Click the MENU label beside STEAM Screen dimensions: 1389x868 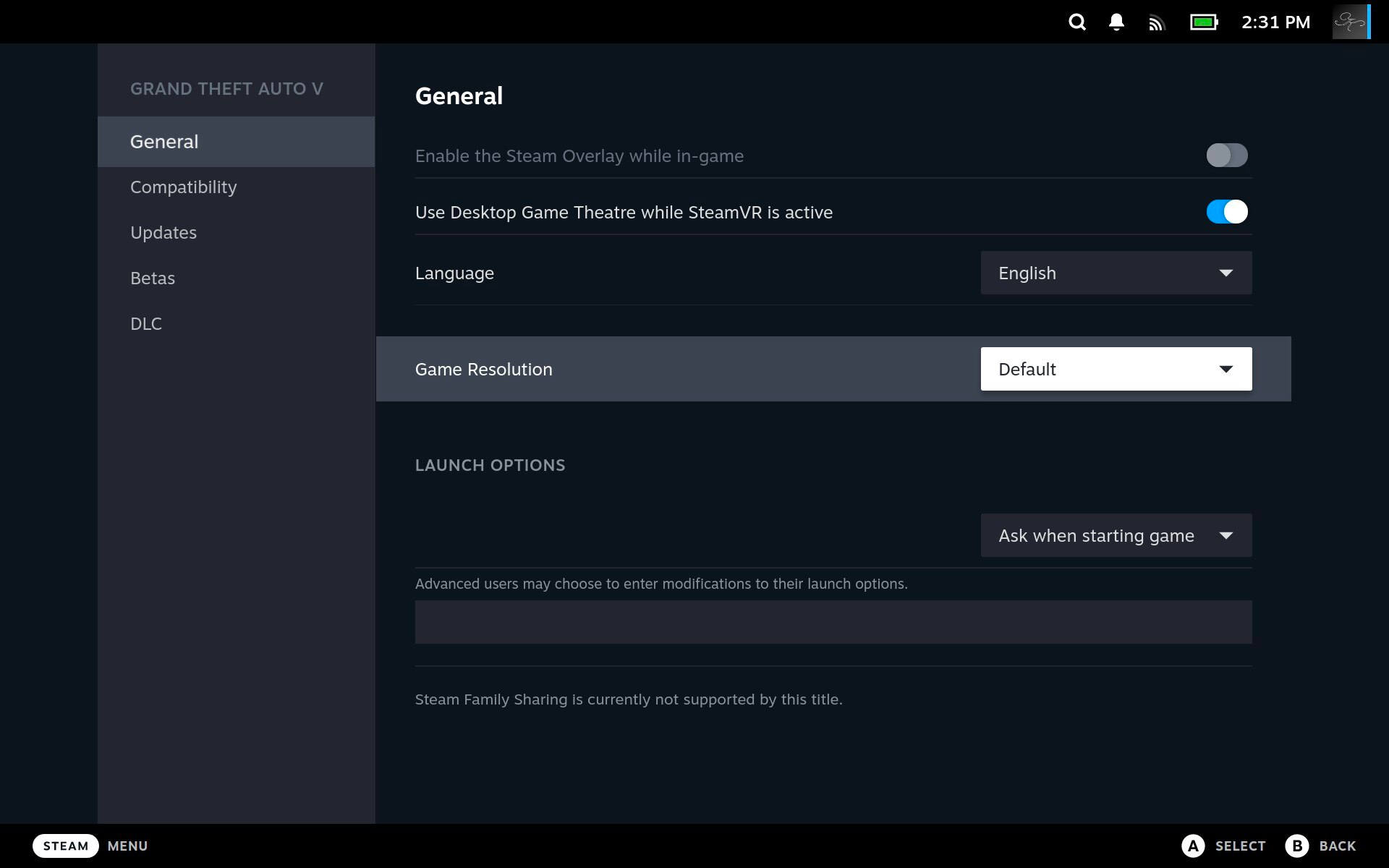(x=127, y=846)
